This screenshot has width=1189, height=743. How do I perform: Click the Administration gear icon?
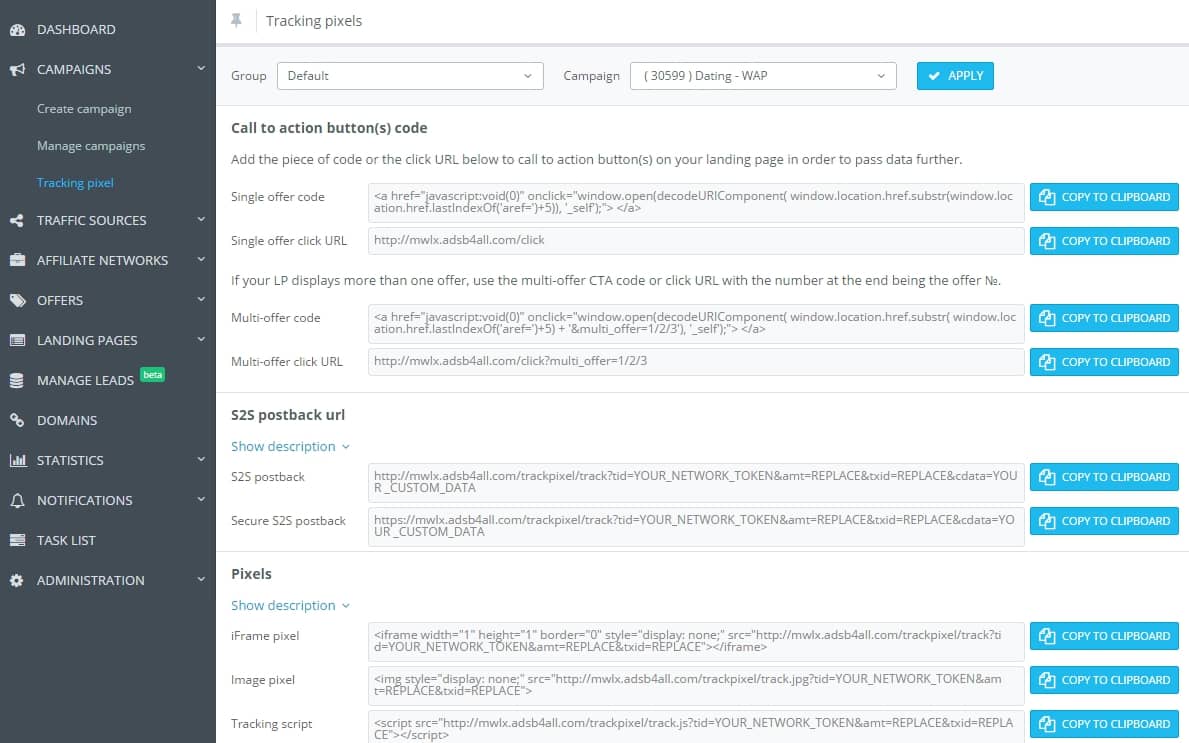tap(17, 581)
